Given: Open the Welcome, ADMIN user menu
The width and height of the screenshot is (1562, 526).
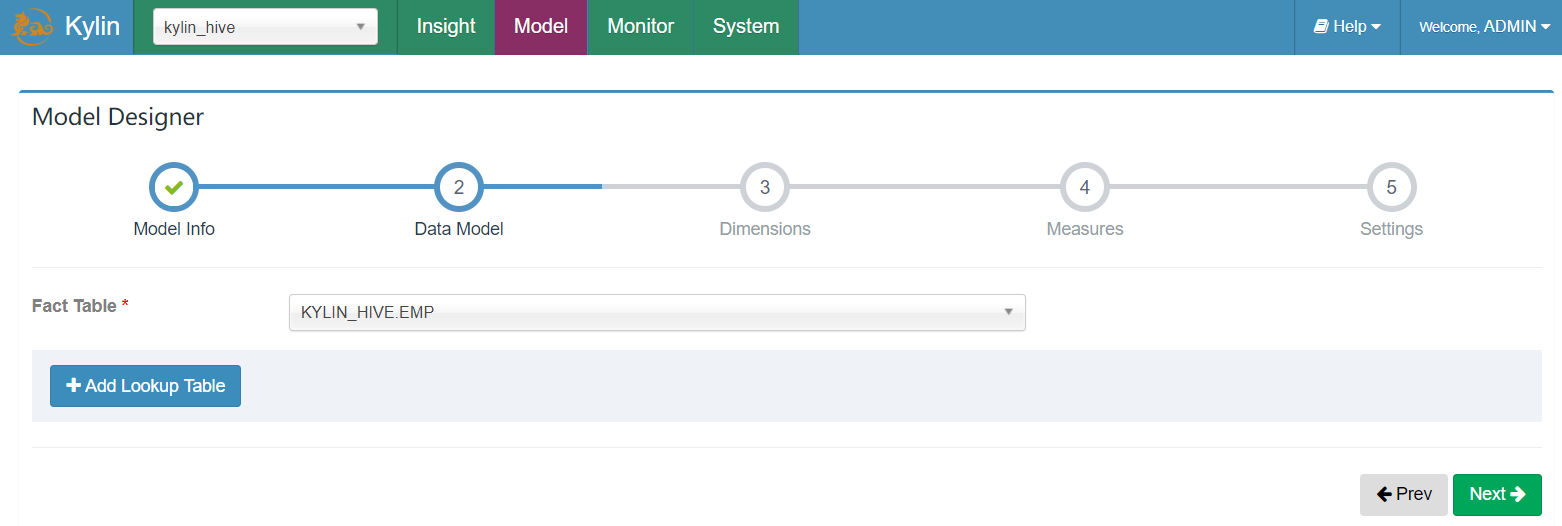Looking at the screenshot, I should (1484, 27).
